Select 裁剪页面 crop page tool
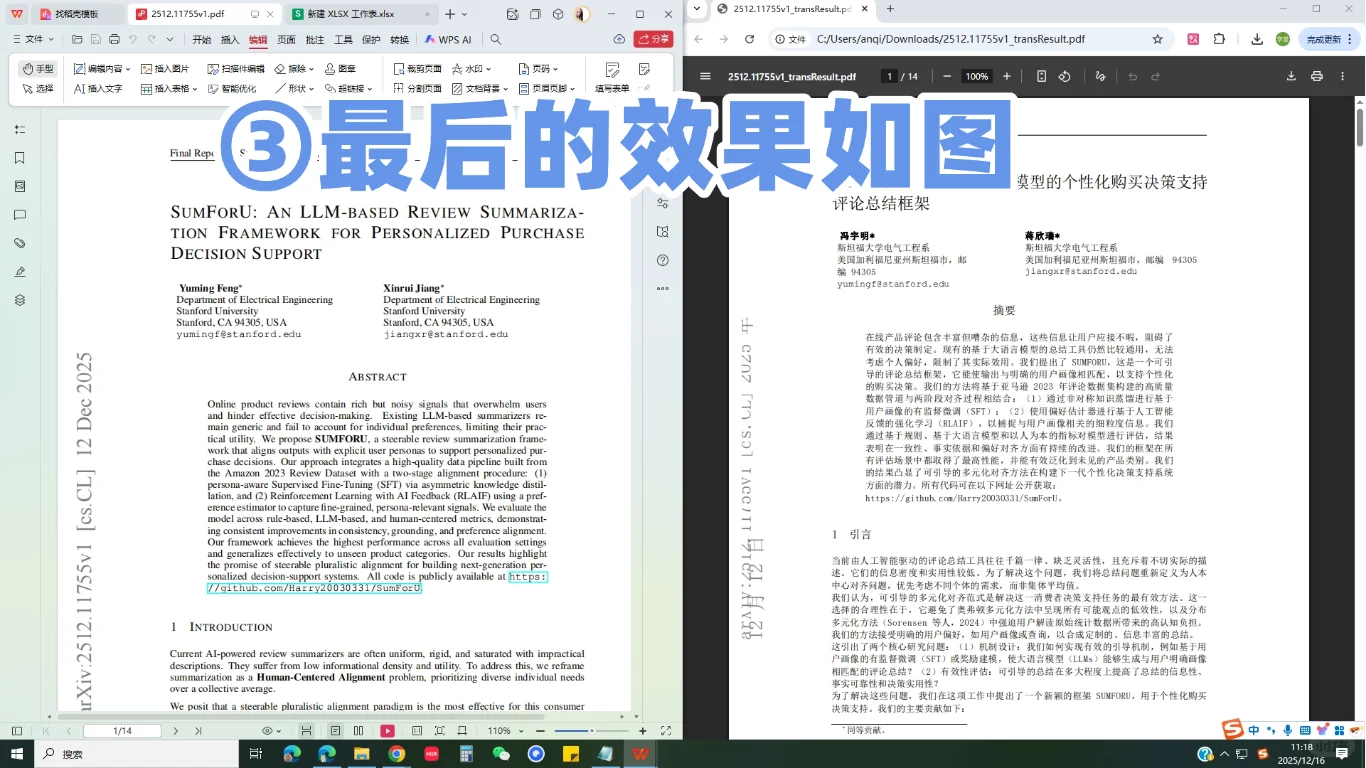 tap(426, 70)
